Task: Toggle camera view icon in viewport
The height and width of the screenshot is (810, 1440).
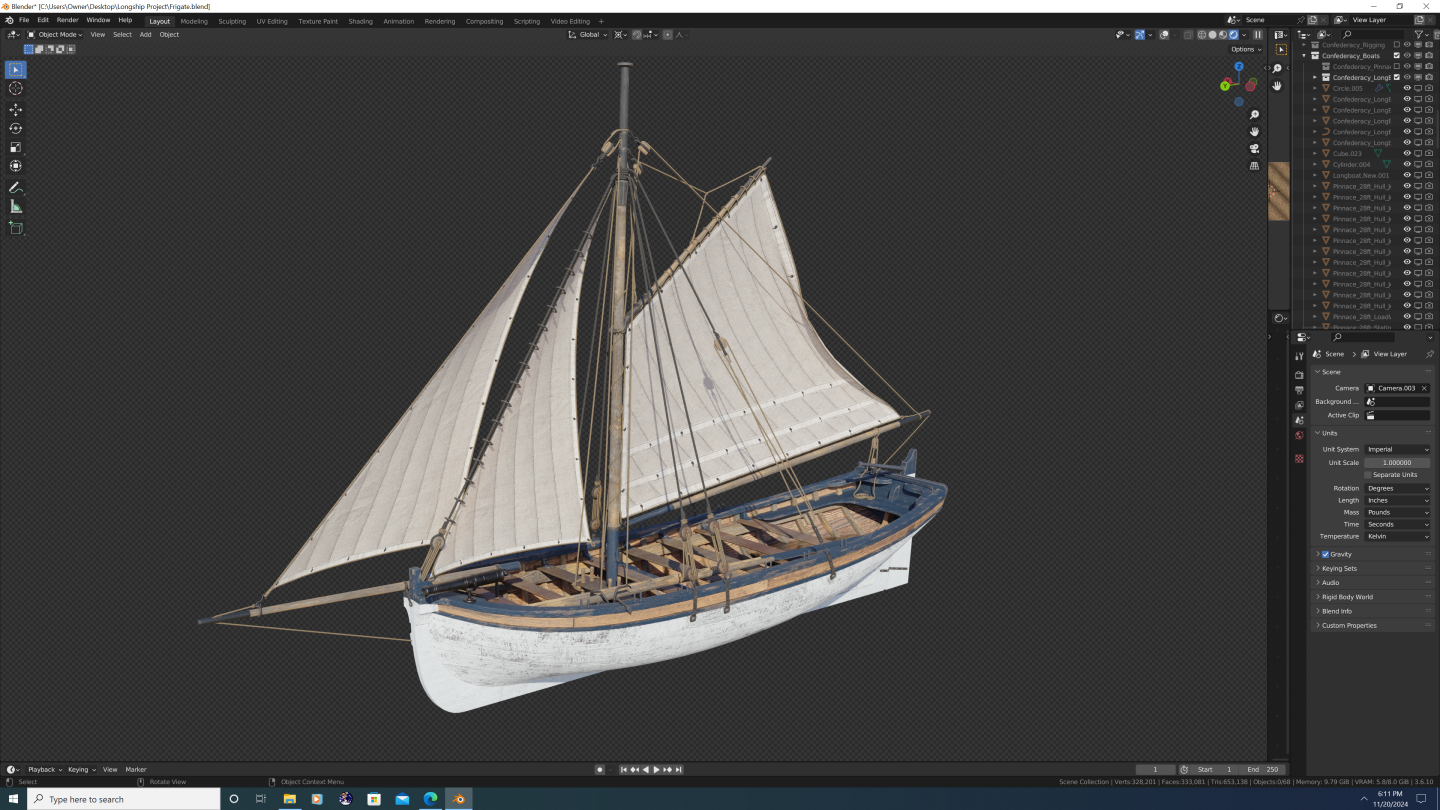Action: click(1254, 149)
